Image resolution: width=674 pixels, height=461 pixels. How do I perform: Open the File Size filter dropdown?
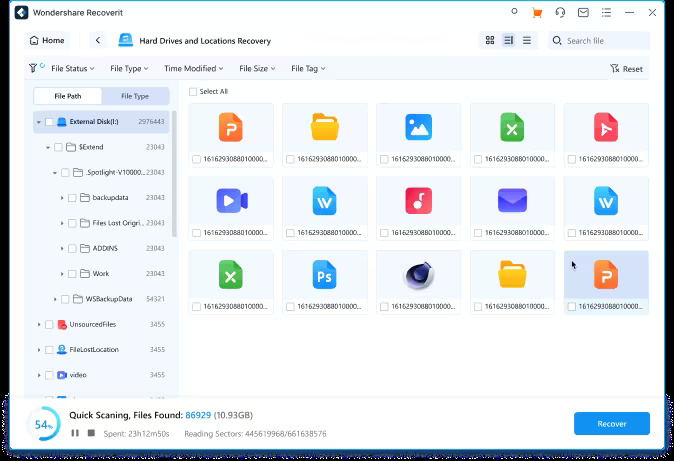pos(257,68)
